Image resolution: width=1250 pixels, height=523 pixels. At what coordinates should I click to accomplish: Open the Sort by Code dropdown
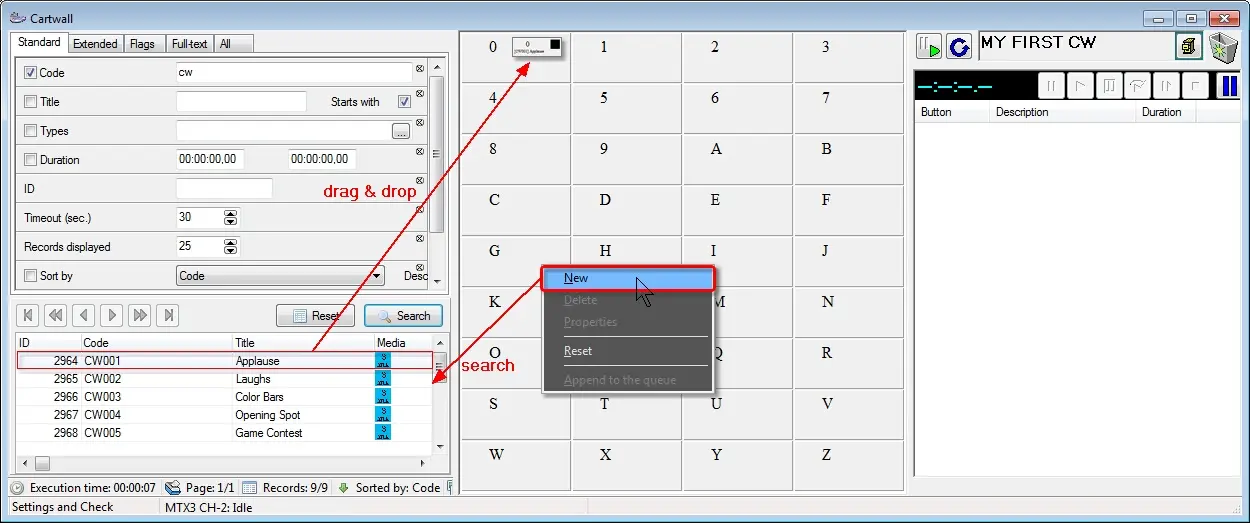point(376,276)
